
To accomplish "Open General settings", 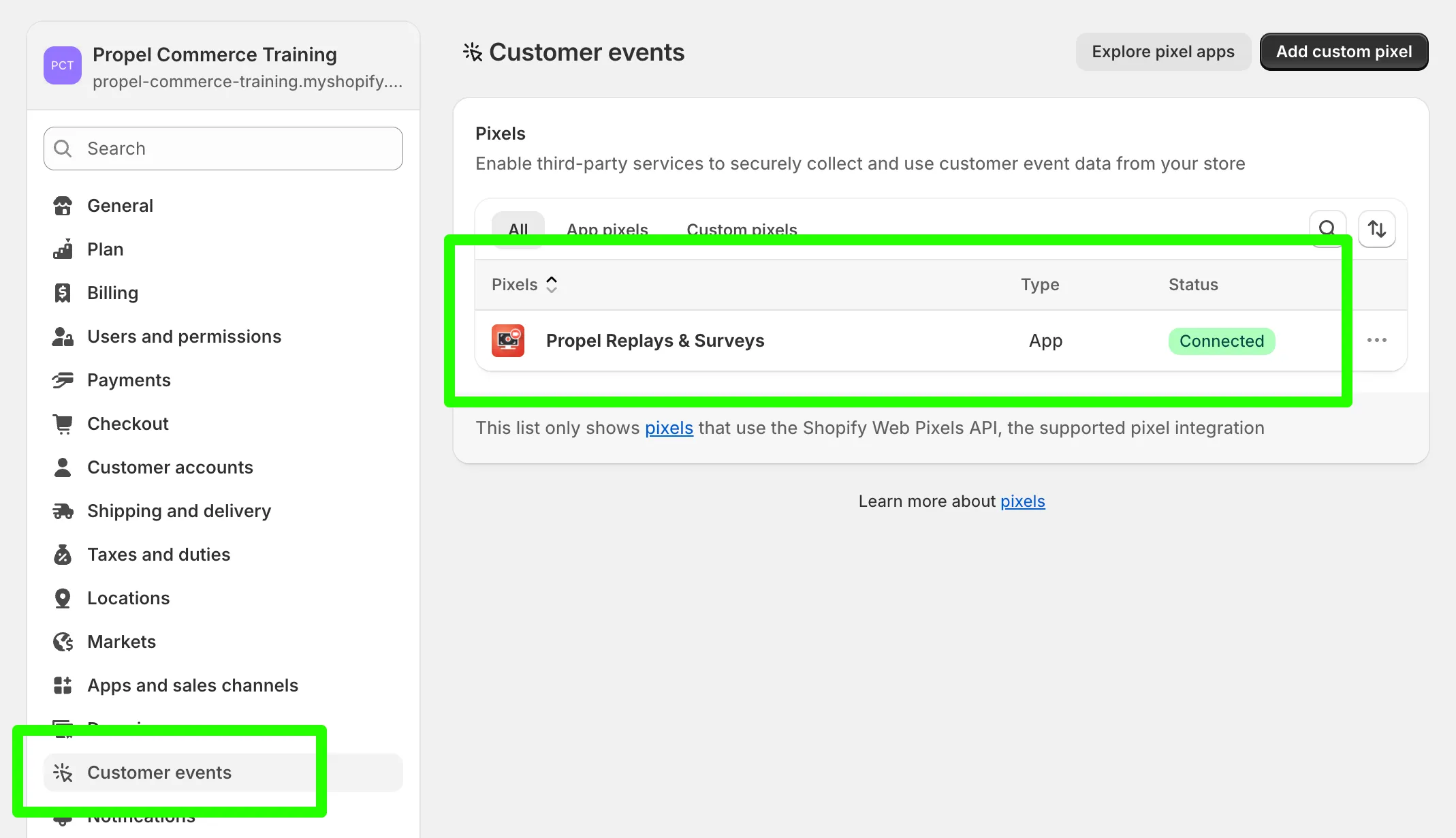I will pos(223,206).
